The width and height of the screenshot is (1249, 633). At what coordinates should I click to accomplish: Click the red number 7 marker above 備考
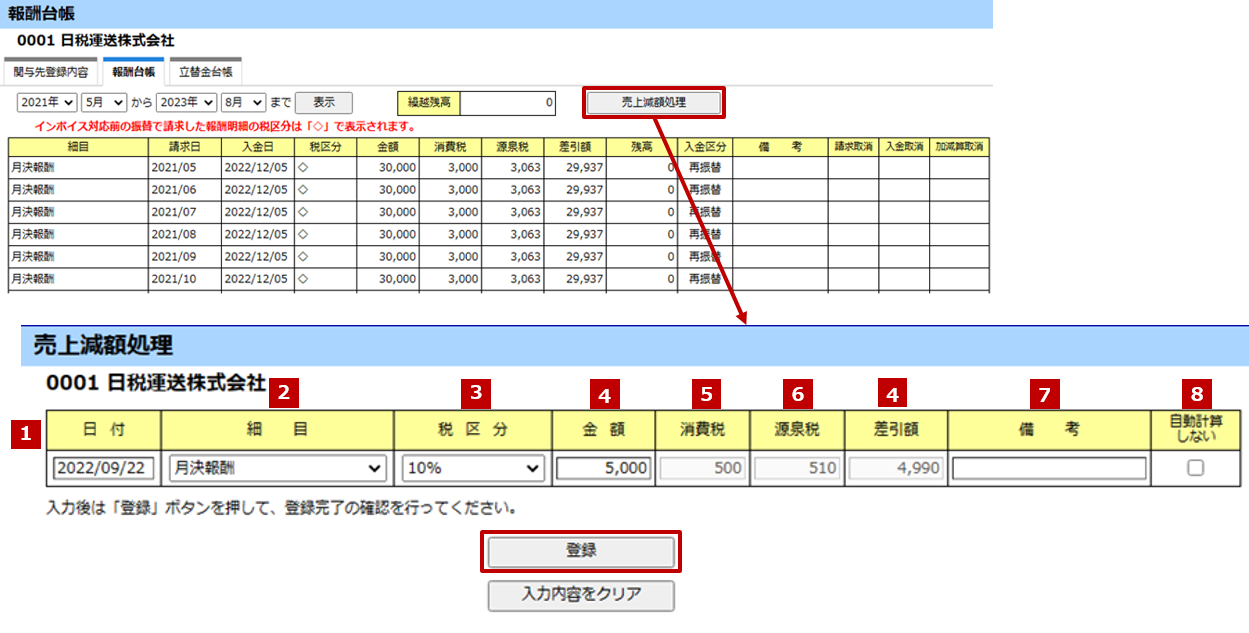click(x=1045, y=394)
